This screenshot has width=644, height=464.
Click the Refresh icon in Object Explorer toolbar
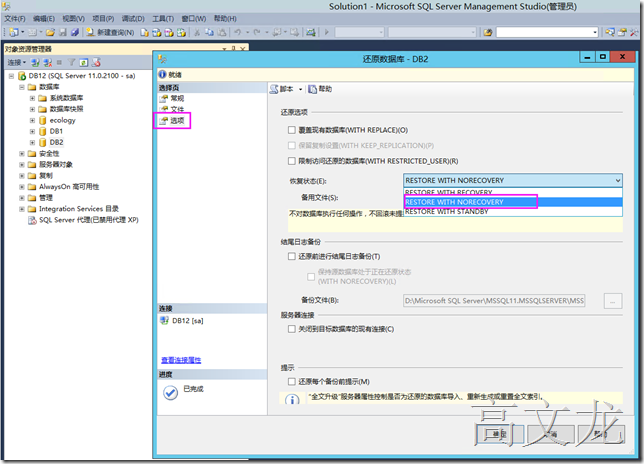pos(84,62)
